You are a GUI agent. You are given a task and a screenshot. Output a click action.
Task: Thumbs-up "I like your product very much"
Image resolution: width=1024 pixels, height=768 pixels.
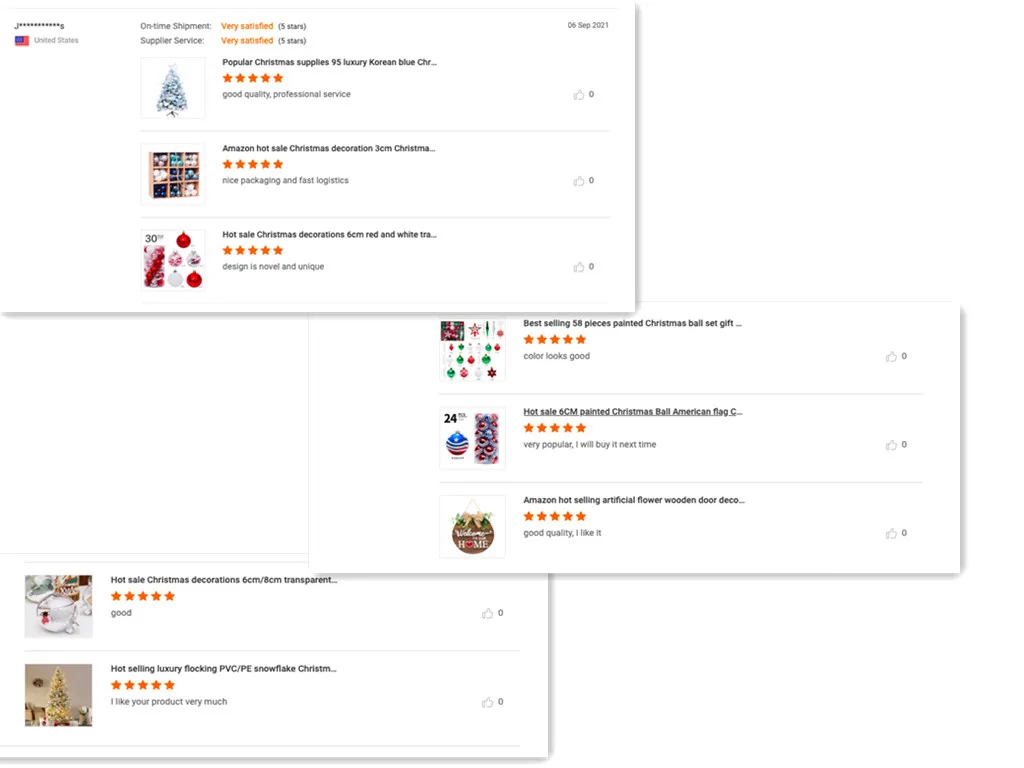point(488,702)
